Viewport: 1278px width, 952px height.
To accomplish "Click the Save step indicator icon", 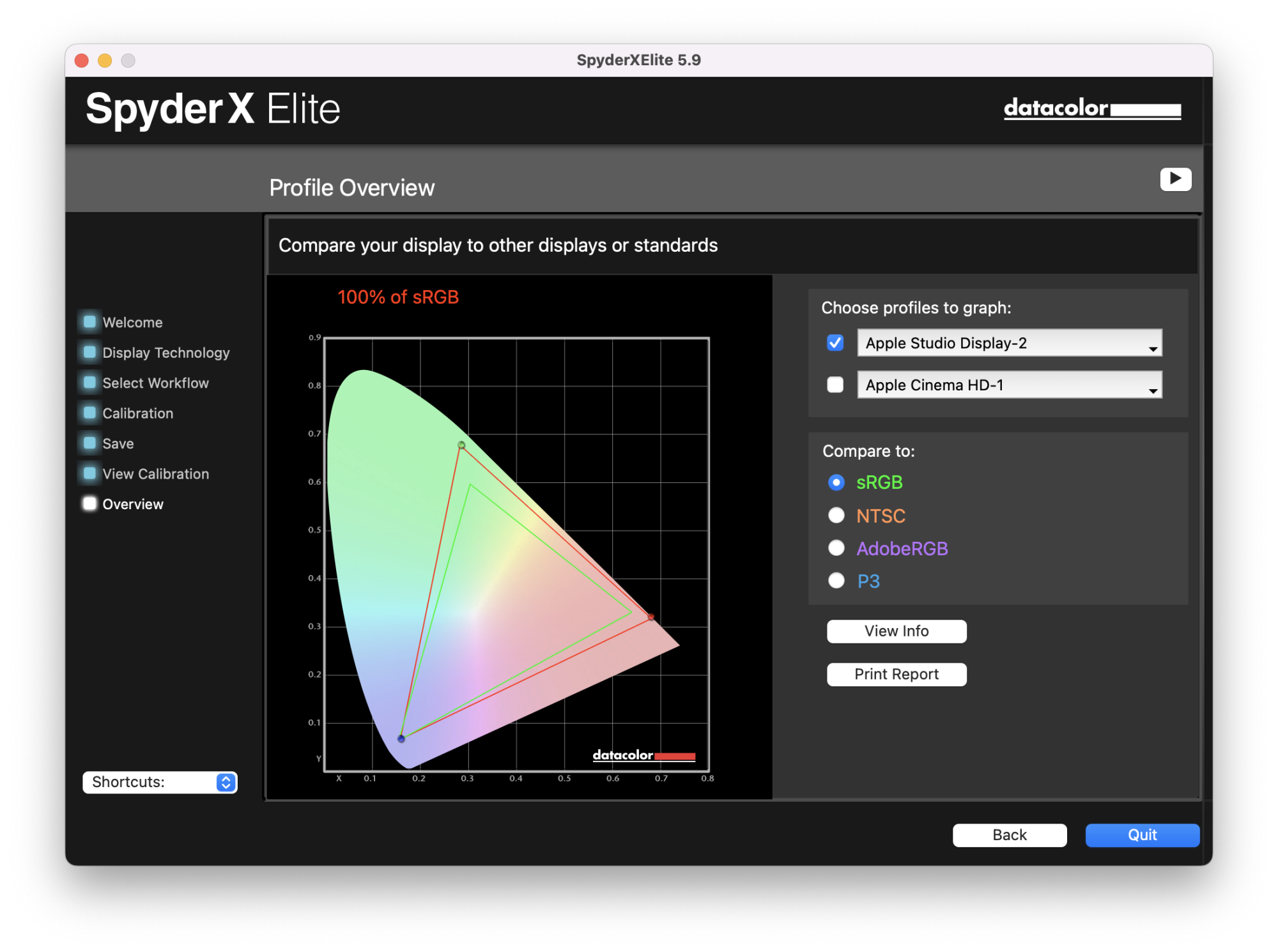I will click(90, 443).
